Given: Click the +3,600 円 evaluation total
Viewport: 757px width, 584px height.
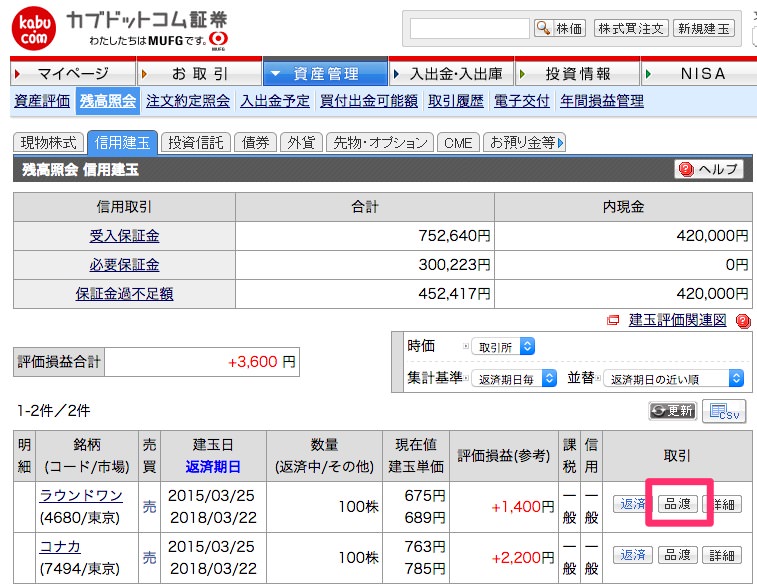Looking at the screenshot, I should [x=261, y=362].
